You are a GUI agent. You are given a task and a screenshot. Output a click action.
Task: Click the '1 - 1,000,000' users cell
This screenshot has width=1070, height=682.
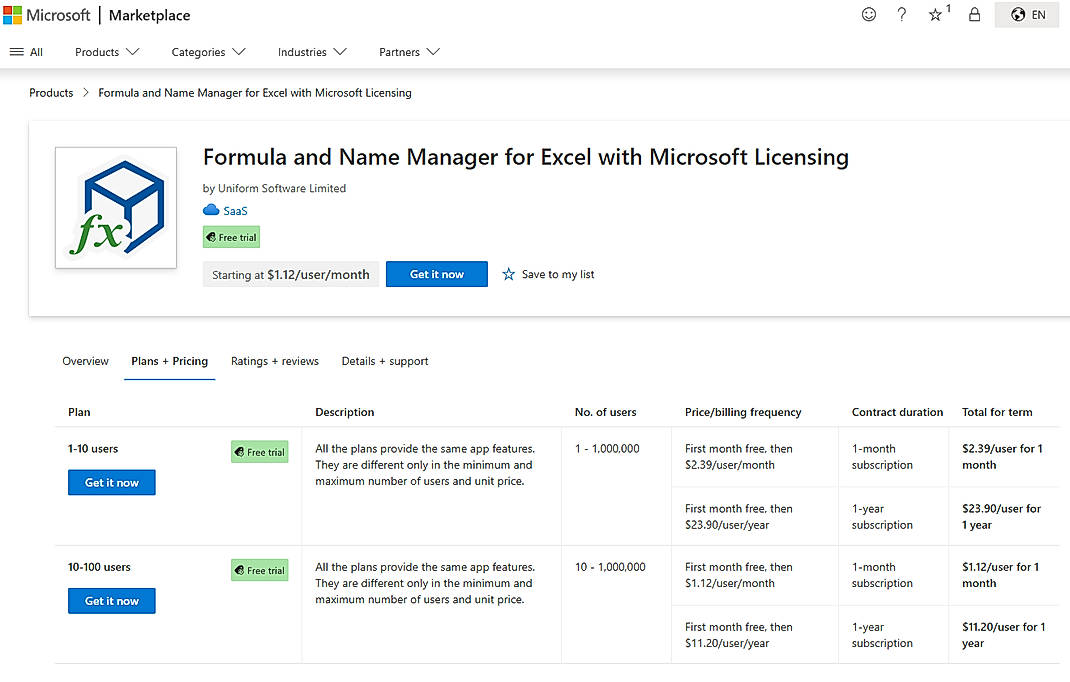click(607, 449)
